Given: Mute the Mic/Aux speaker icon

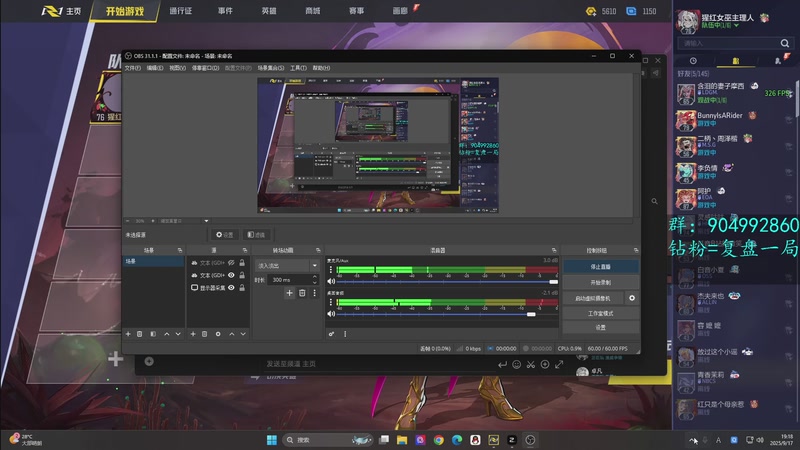Looking at the screenshot, I should point(331,281).
